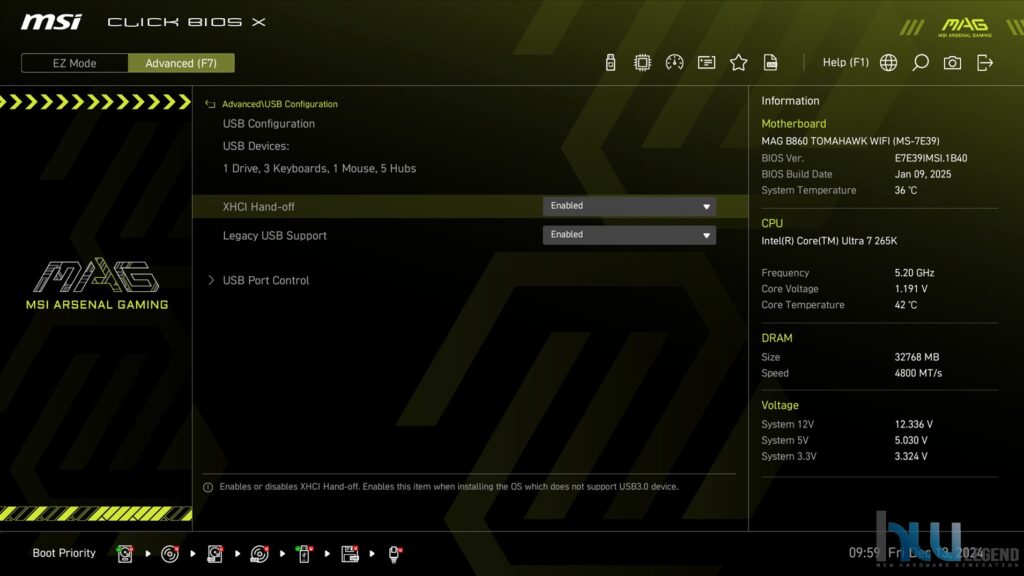Click the Information panel heading
The height and width of the screenshot is (576, 1024).
click(x=790, y=101)
